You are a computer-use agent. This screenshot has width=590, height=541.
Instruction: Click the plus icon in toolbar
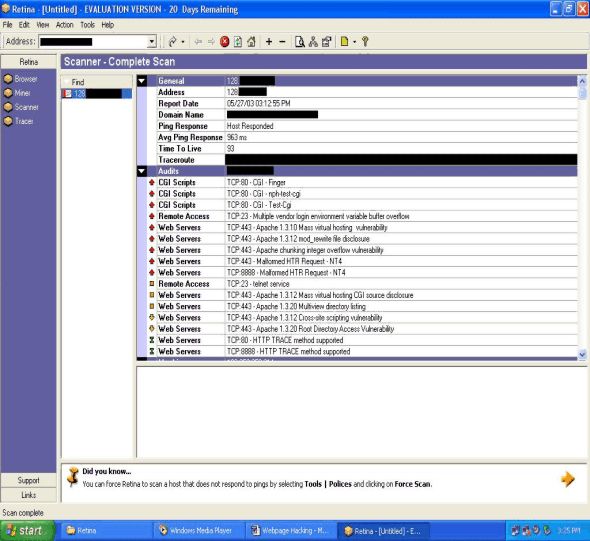[269, 42]
